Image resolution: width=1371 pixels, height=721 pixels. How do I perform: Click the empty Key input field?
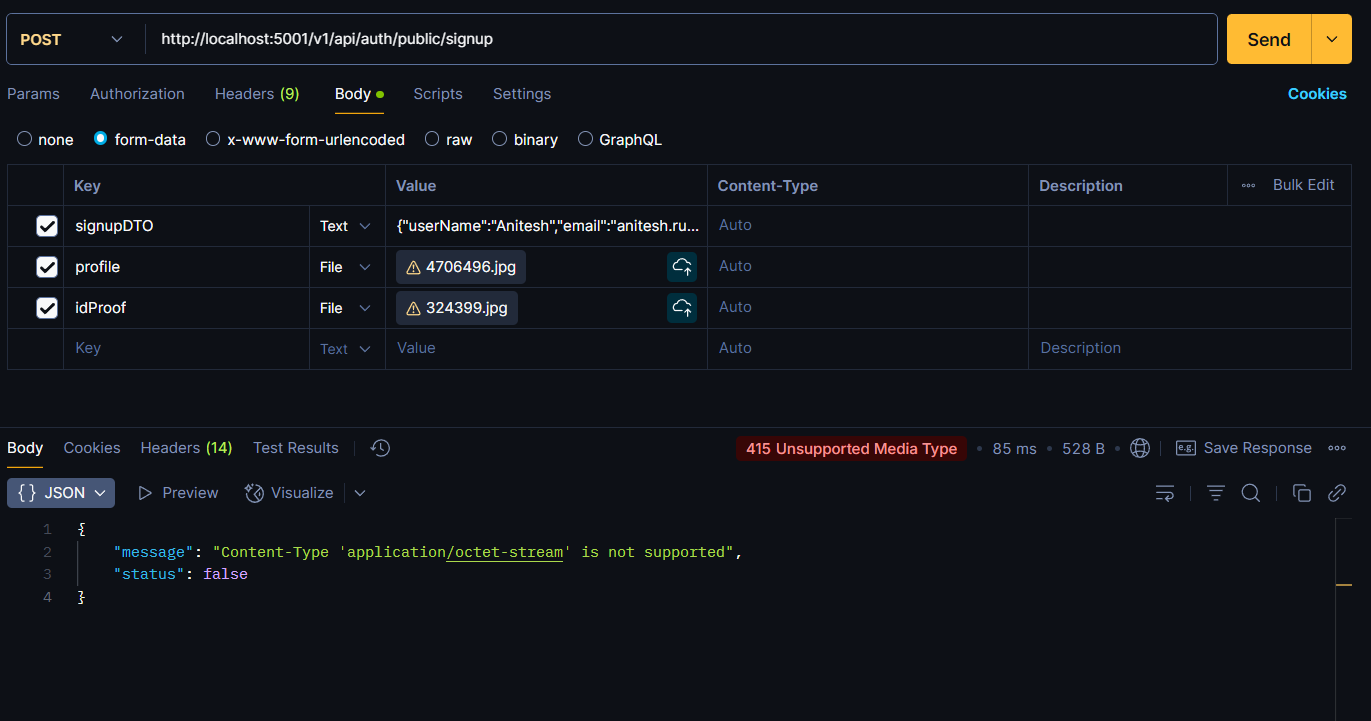coord(186,348)
